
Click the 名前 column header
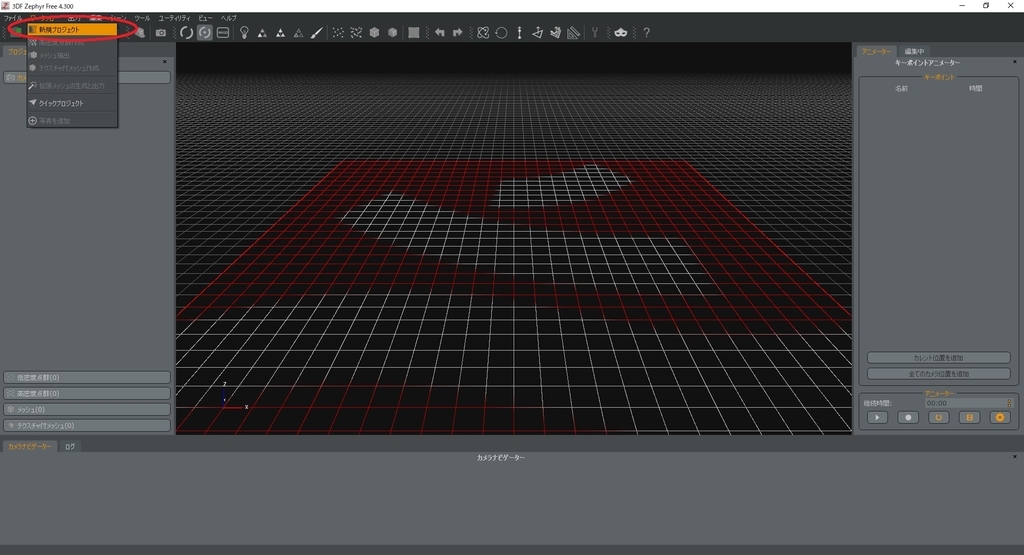click(901, 88)
